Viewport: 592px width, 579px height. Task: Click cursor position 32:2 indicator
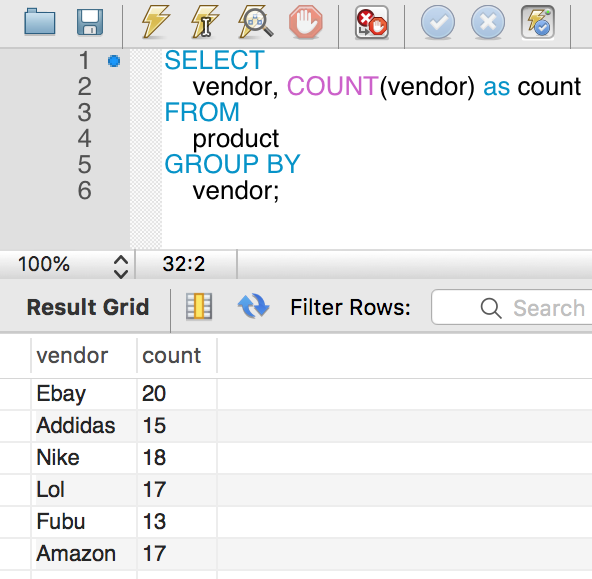183,264
